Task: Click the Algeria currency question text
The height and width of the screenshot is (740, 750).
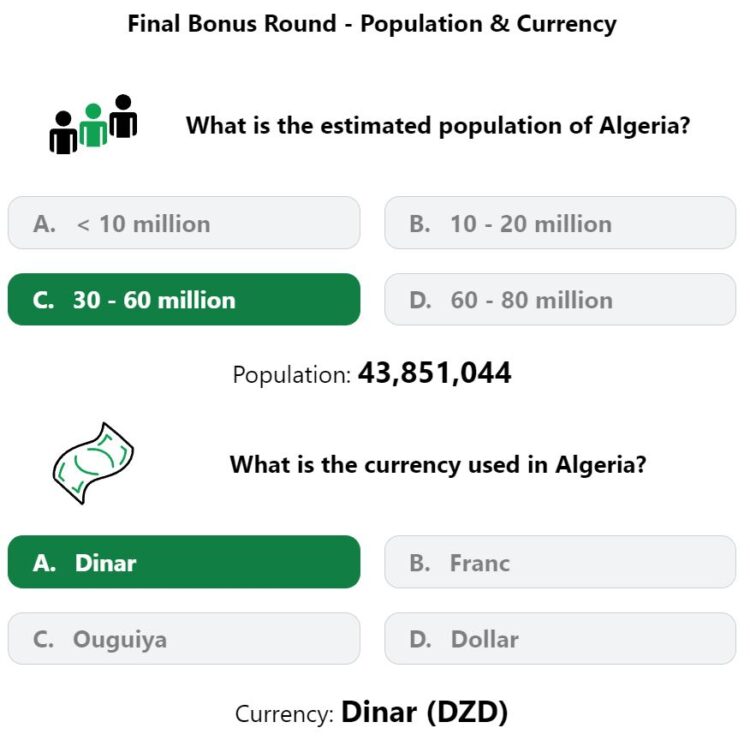Action: [x=438, y=464]
